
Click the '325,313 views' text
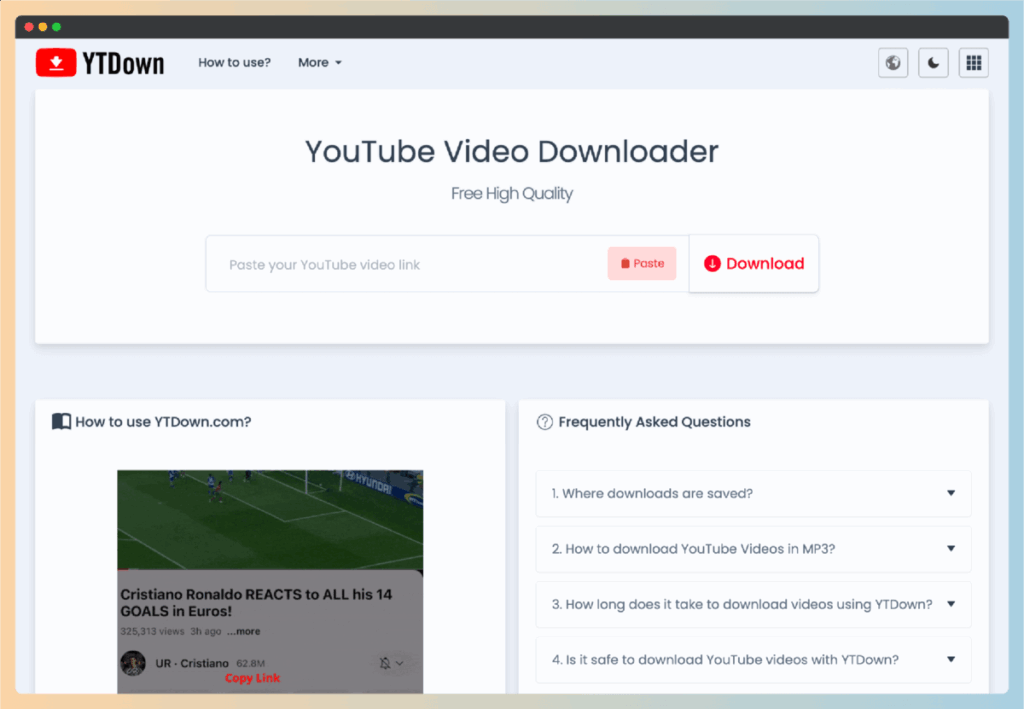coord(152,631)
